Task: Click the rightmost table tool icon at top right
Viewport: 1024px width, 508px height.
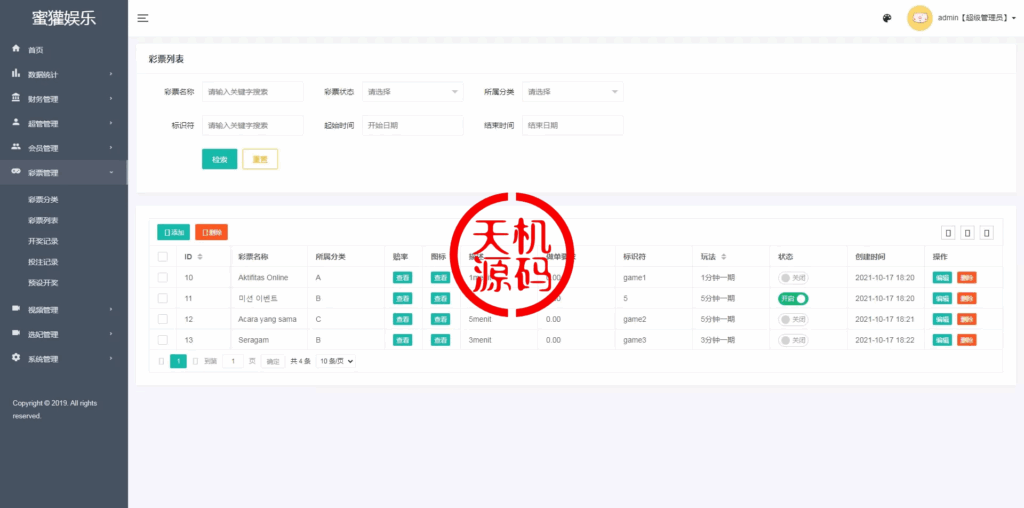Action: click(986, 233)
